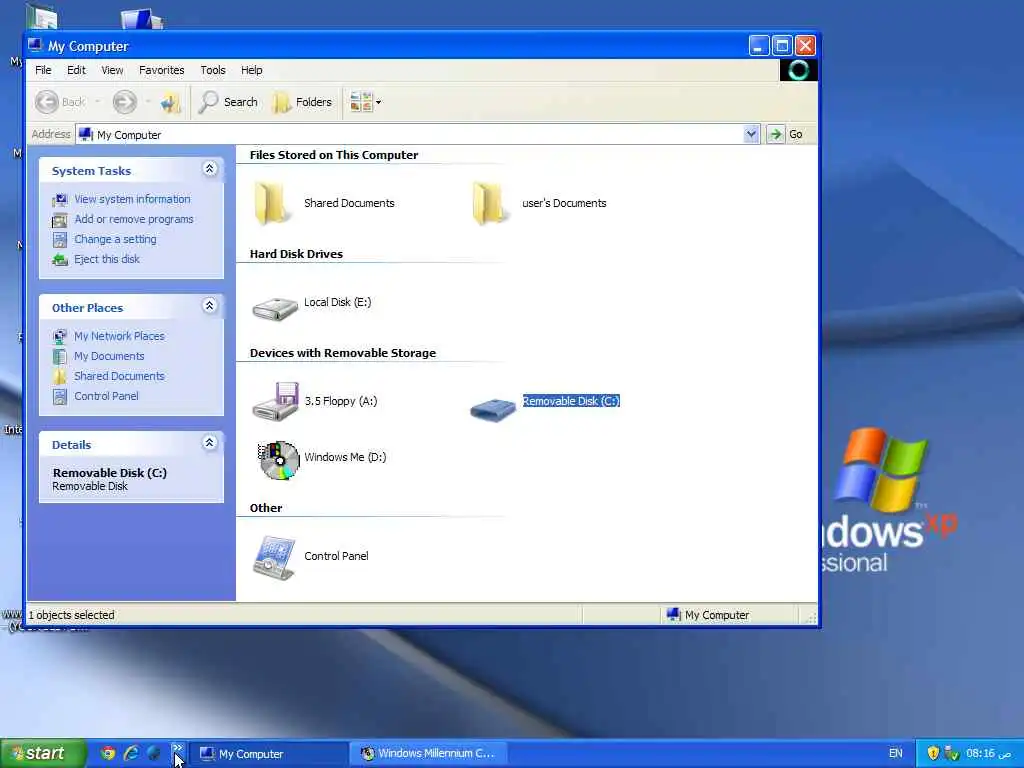Click the system clock in tray

pos(989,754)
